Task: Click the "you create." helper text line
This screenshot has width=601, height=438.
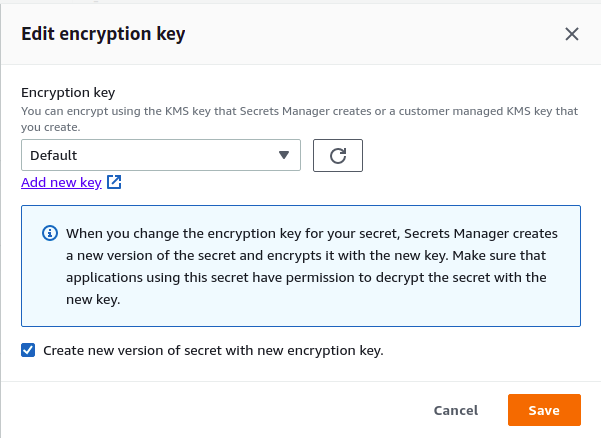Action: pyautogui.click(x=51, y=128)
